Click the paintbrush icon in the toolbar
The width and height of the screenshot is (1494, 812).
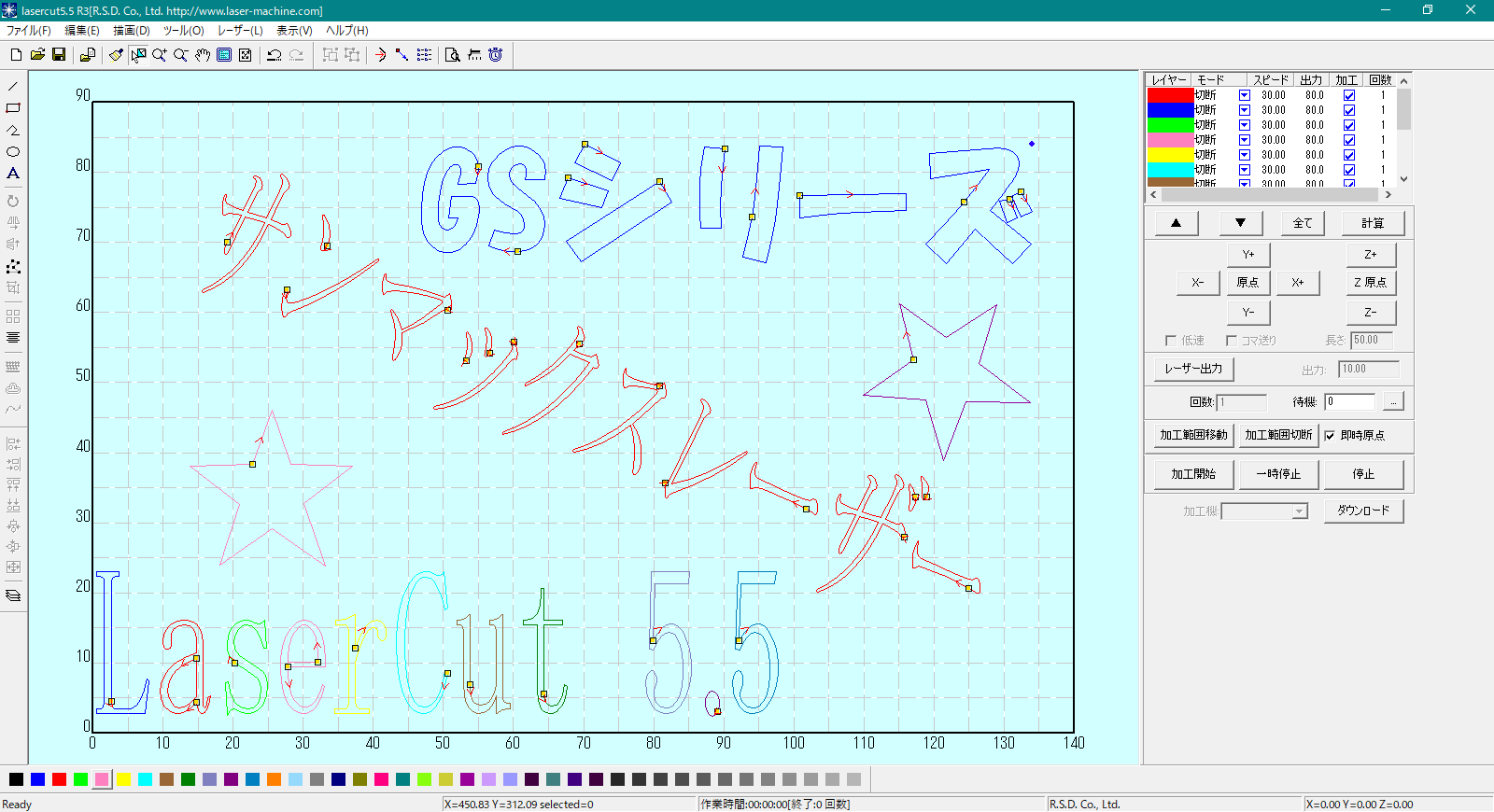point(116,55)
